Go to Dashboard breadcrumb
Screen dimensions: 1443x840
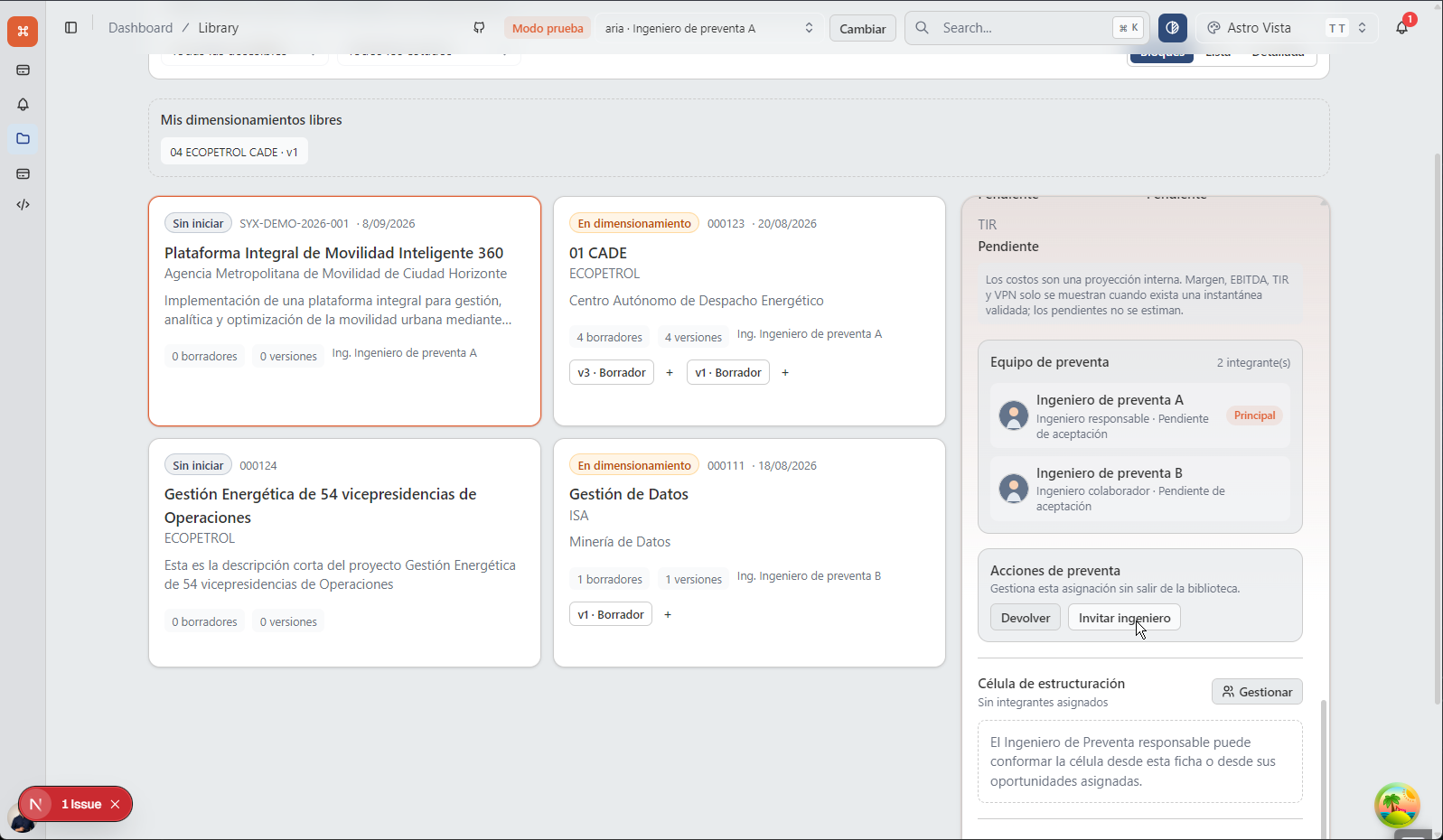point(140,28)
